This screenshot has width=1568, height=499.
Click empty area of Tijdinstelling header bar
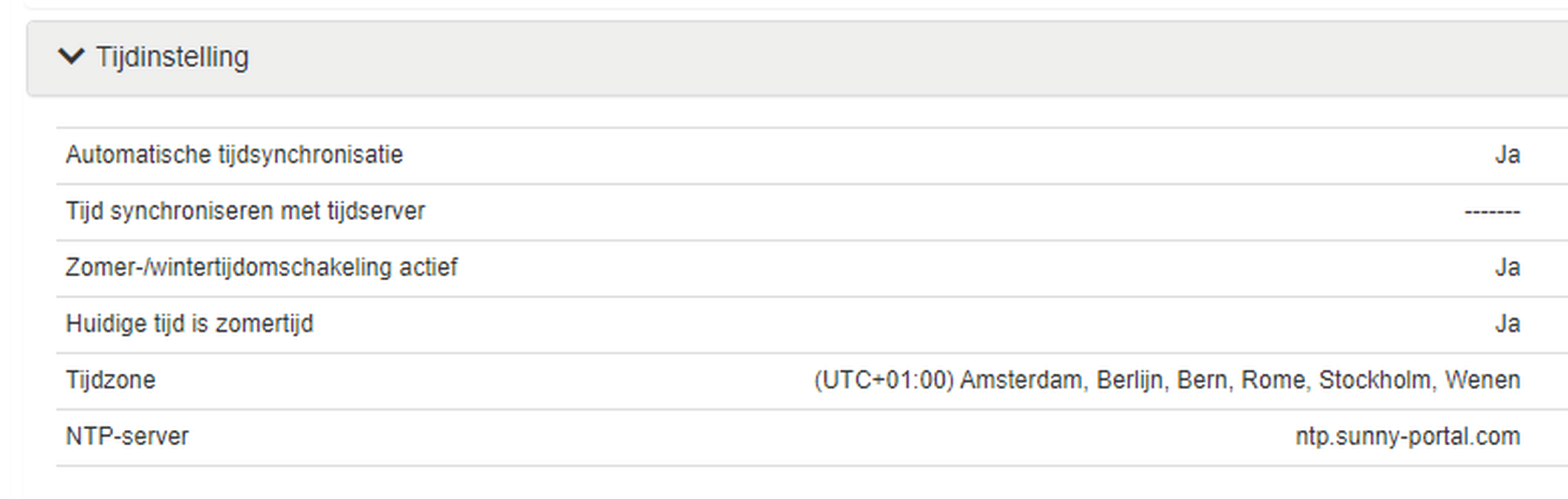click(831, 58)
